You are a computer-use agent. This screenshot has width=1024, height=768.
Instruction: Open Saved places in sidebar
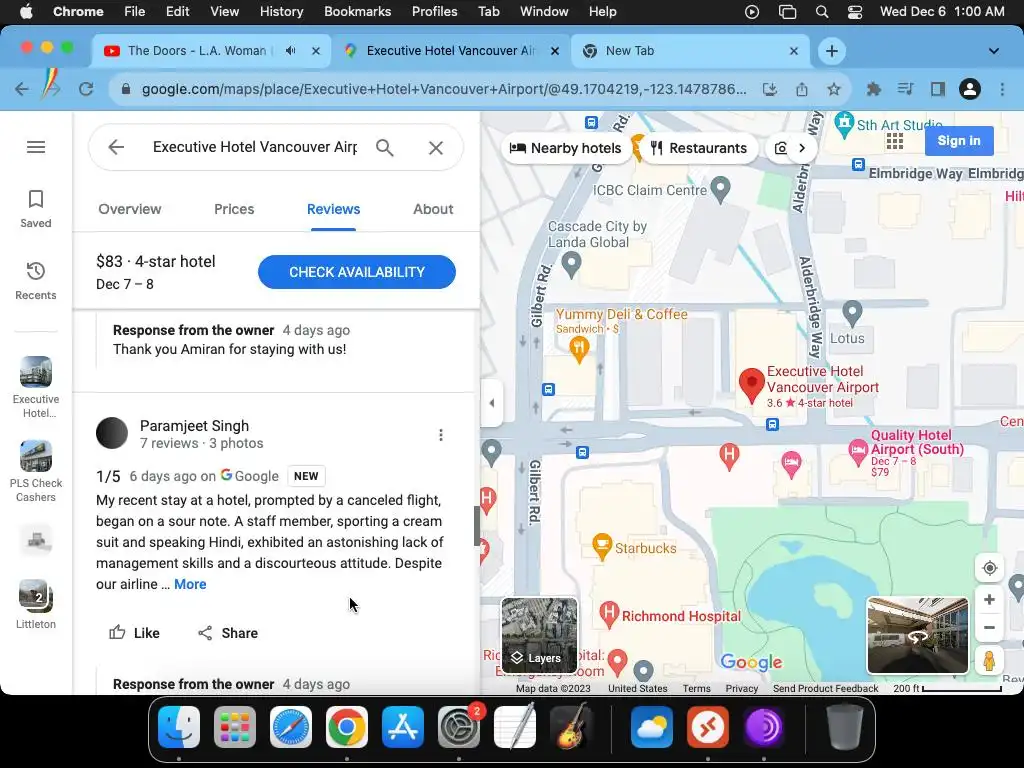(36, 209)
